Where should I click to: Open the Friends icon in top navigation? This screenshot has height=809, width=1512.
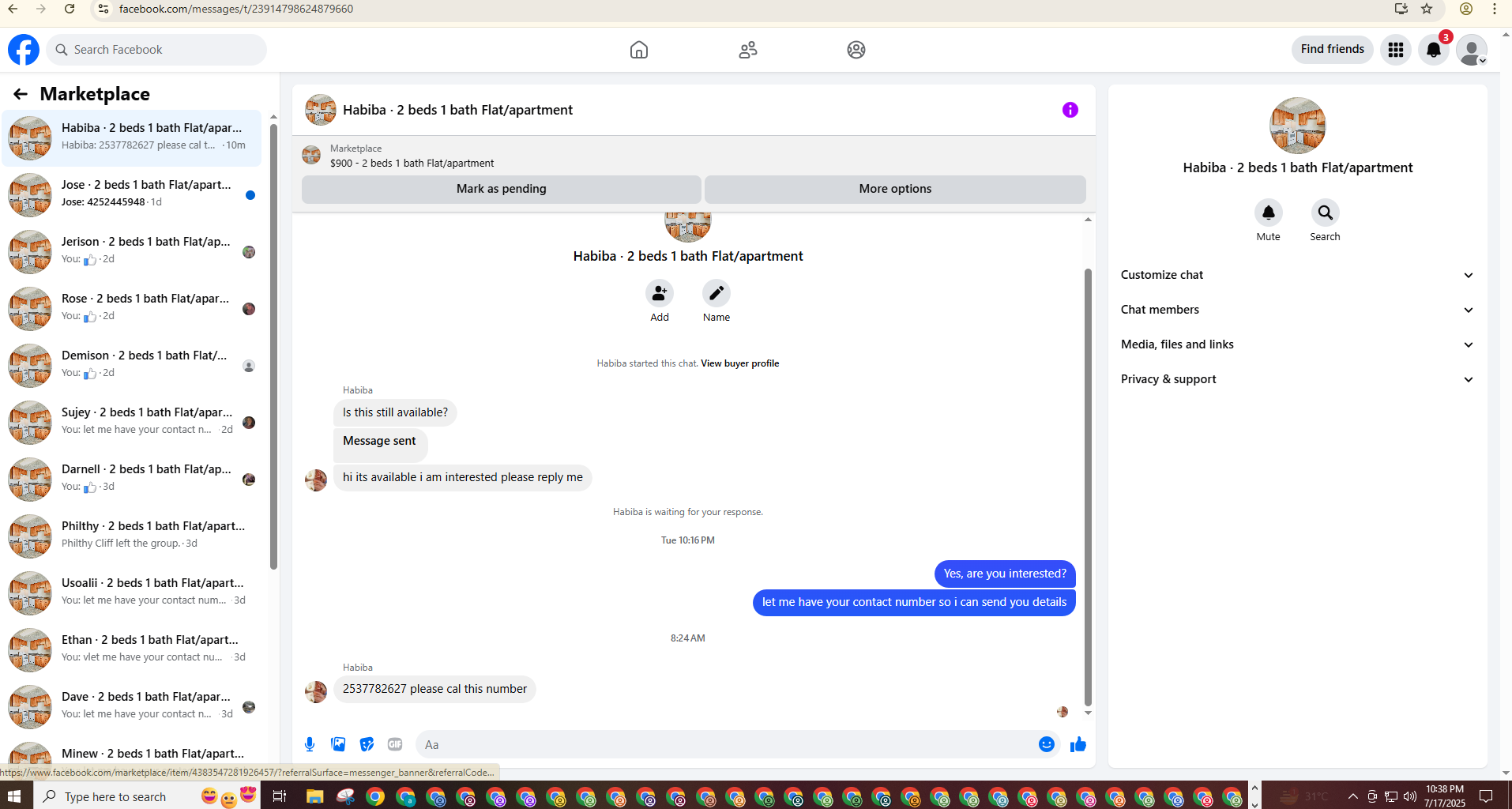click(x=747, y=50)
